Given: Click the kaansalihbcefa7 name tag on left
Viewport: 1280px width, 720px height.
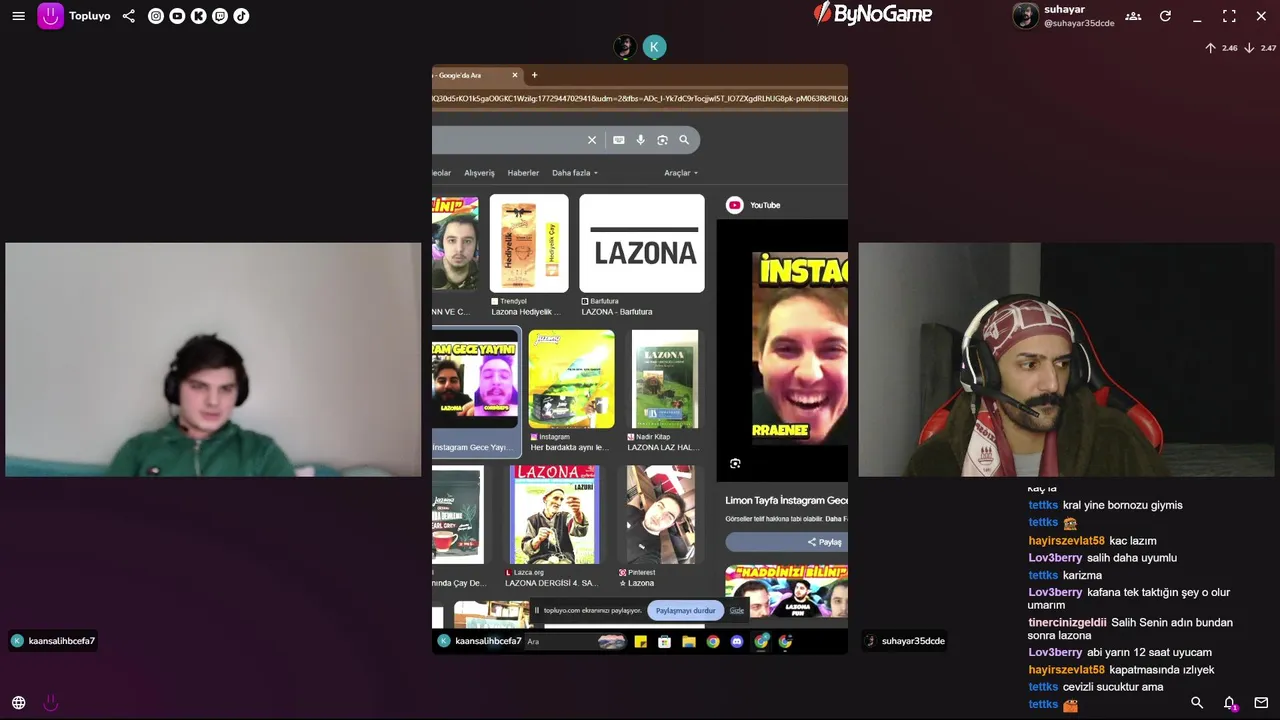Looking at the screenshot, I should 53,641.
